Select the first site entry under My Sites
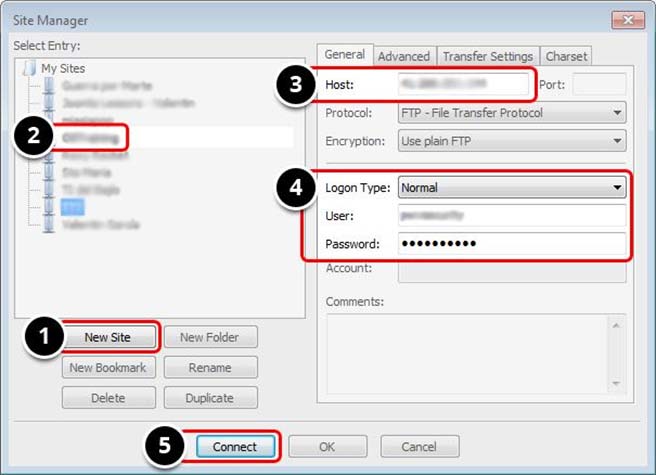 point(107,86)
